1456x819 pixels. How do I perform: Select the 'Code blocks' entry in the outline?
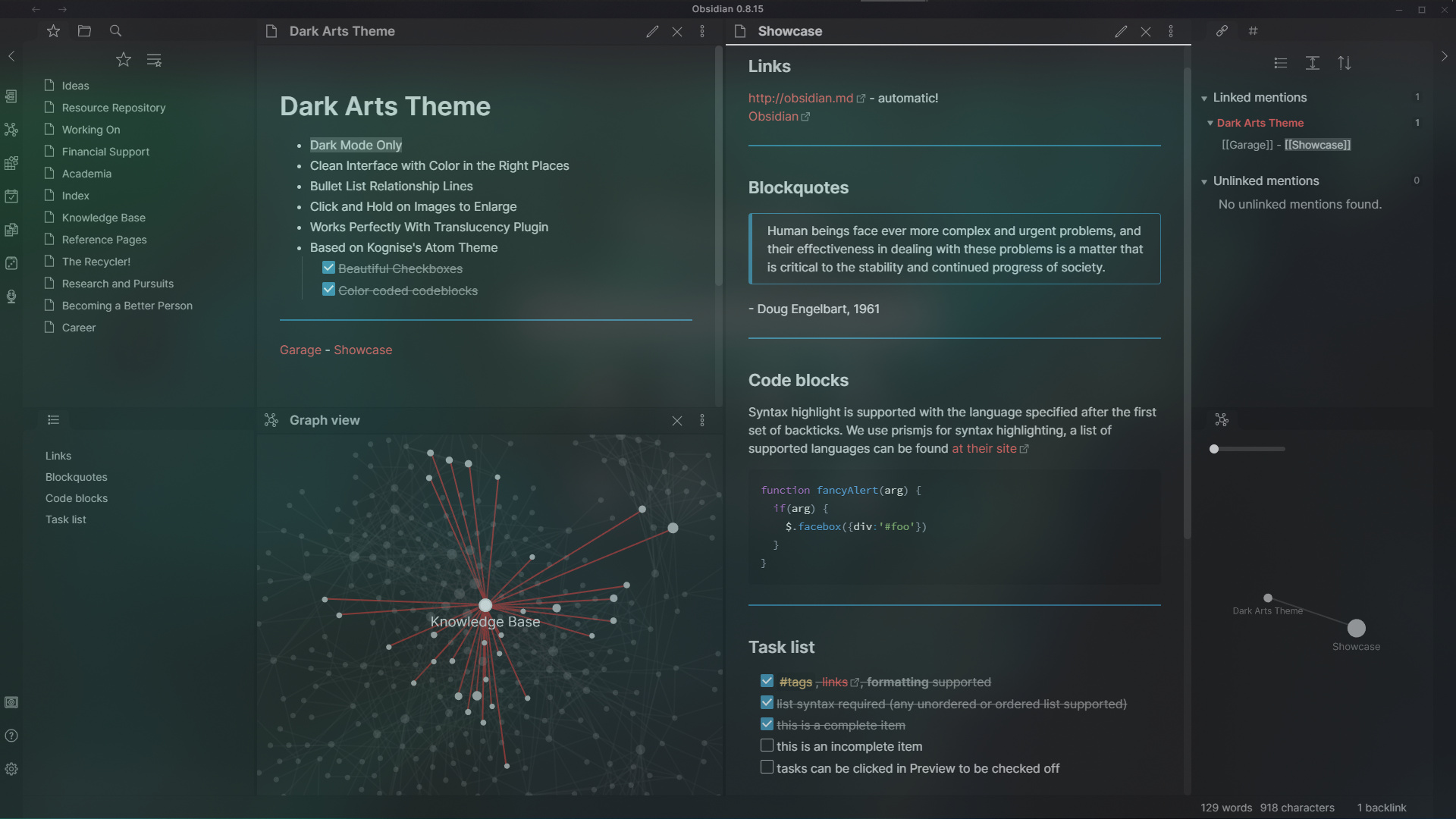76,498
